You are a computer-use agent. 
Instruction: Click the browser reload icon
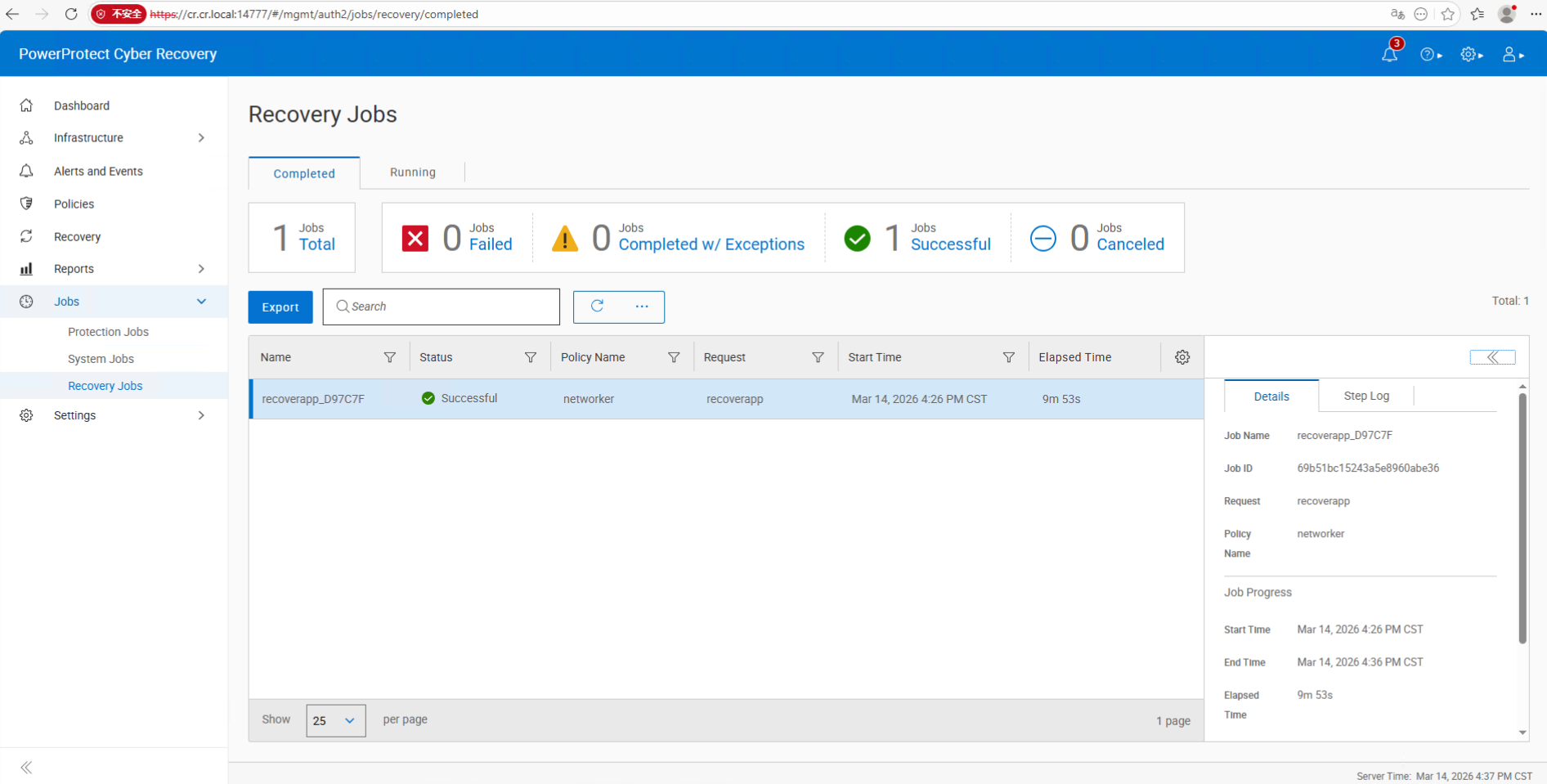coord(71,14)
